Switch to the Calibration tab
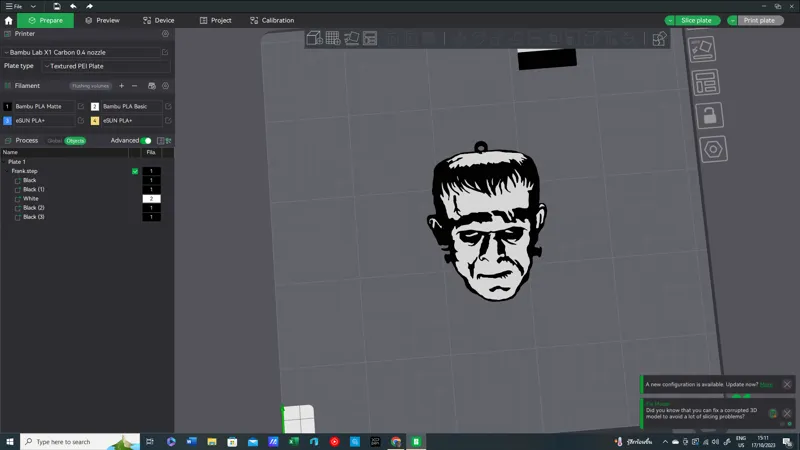 tap(272, 20)
